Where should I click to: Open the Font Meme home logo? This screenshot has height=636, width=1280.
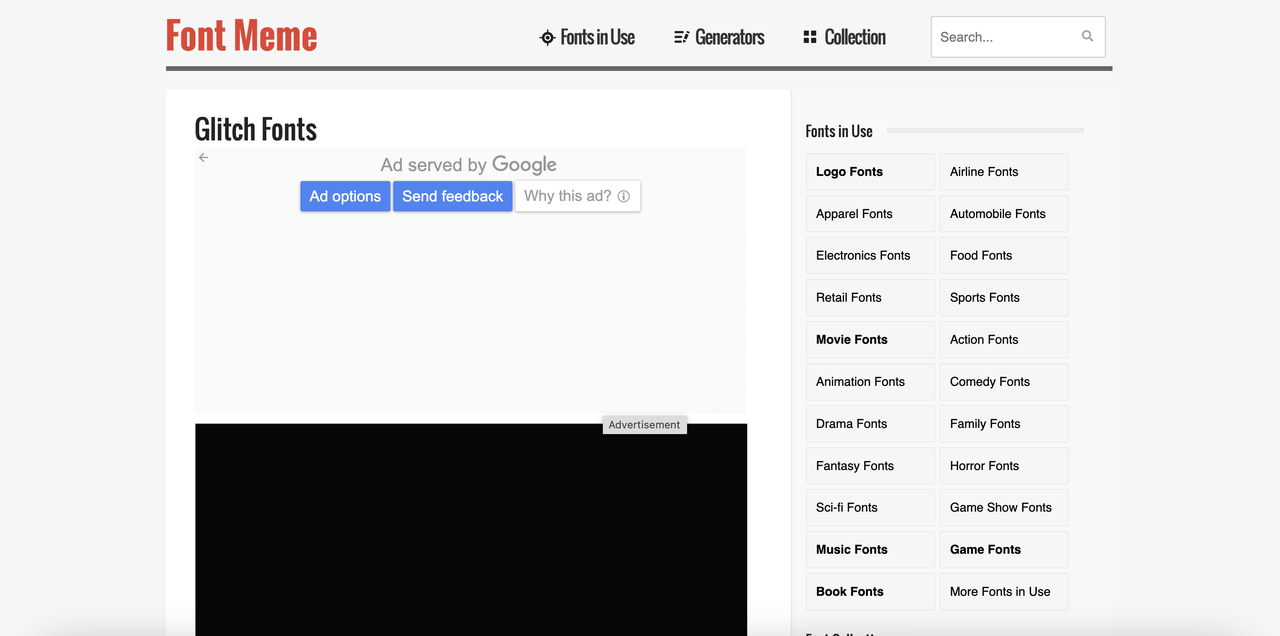242,36
